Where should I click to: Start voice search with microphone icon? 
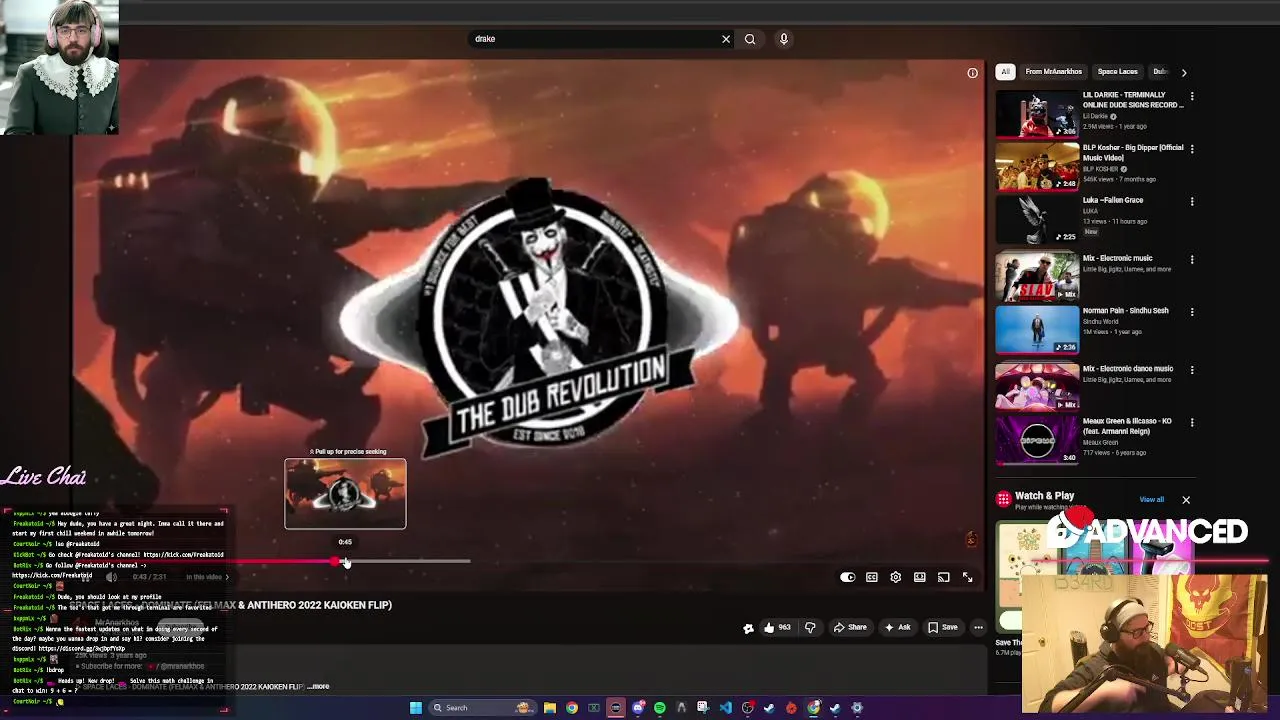pos(784,39)
